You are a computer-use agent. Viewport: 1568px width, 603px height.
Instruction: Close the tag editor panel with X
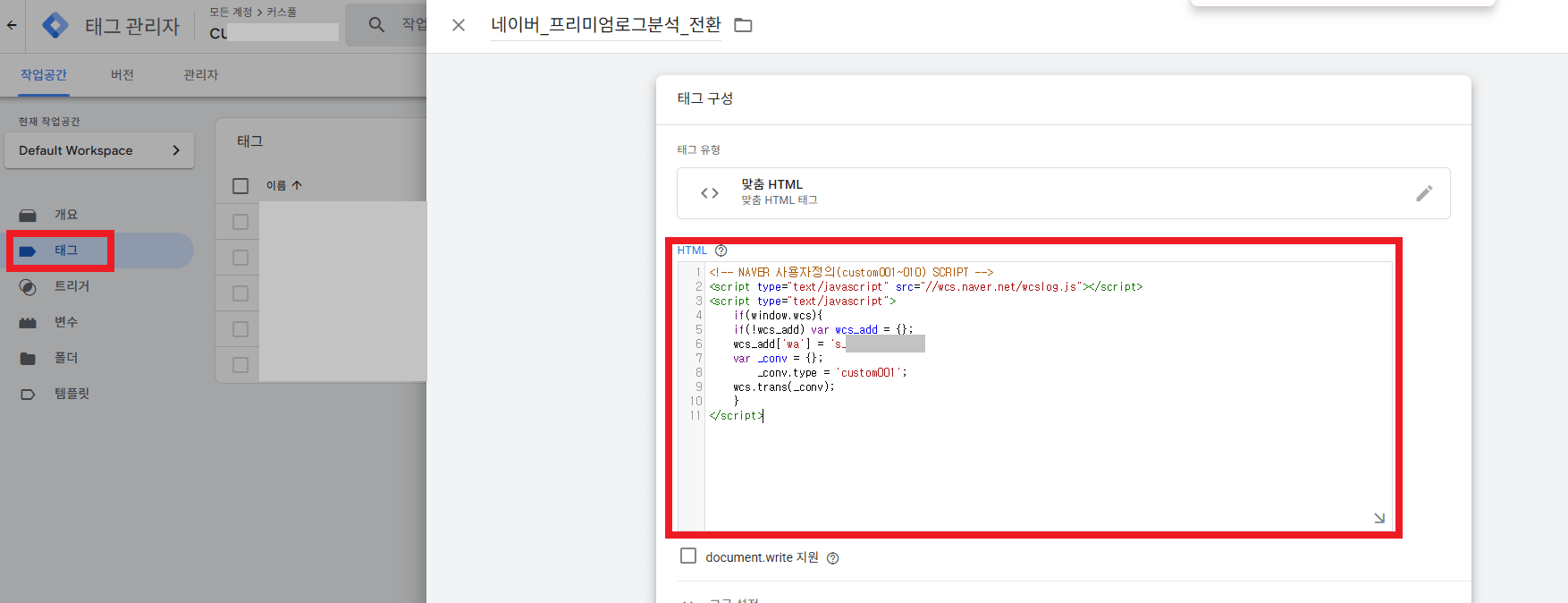[459, 25]
